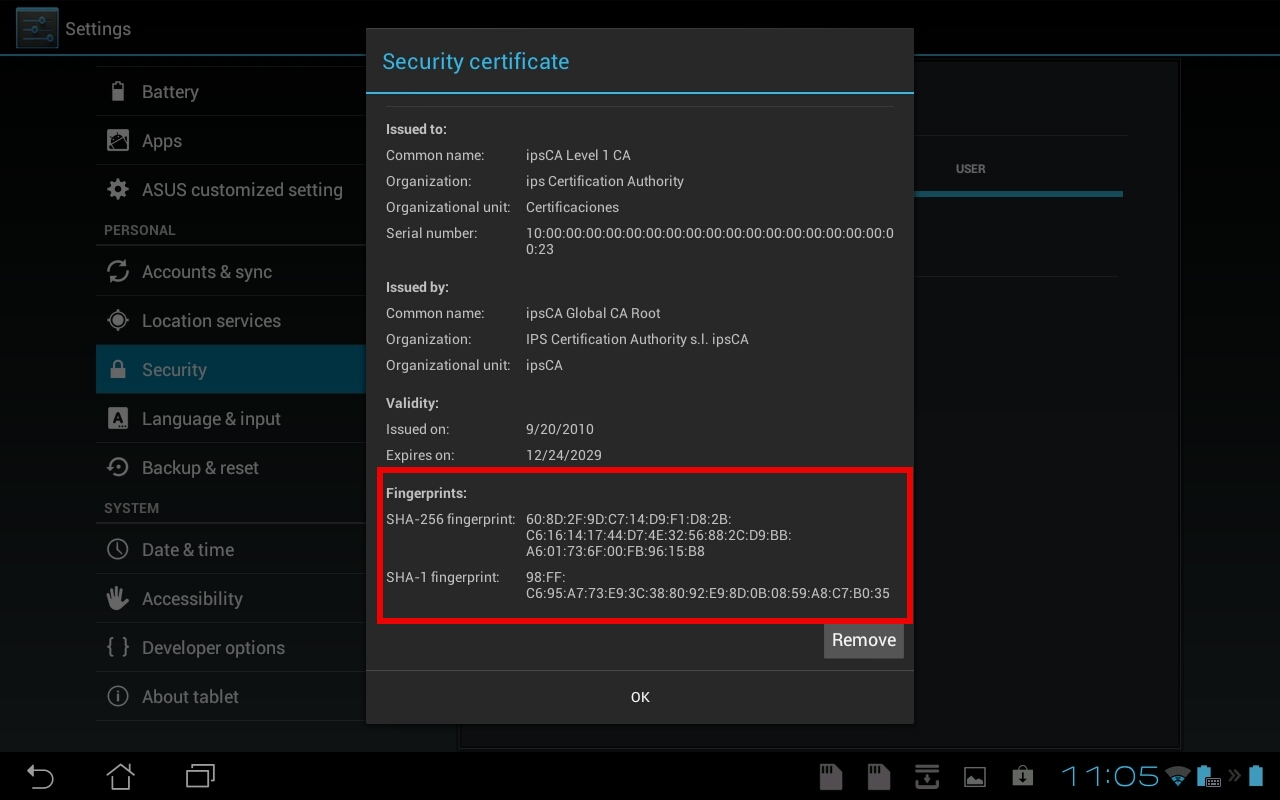Tap the rightmost battery status icon

(1256, 776)
